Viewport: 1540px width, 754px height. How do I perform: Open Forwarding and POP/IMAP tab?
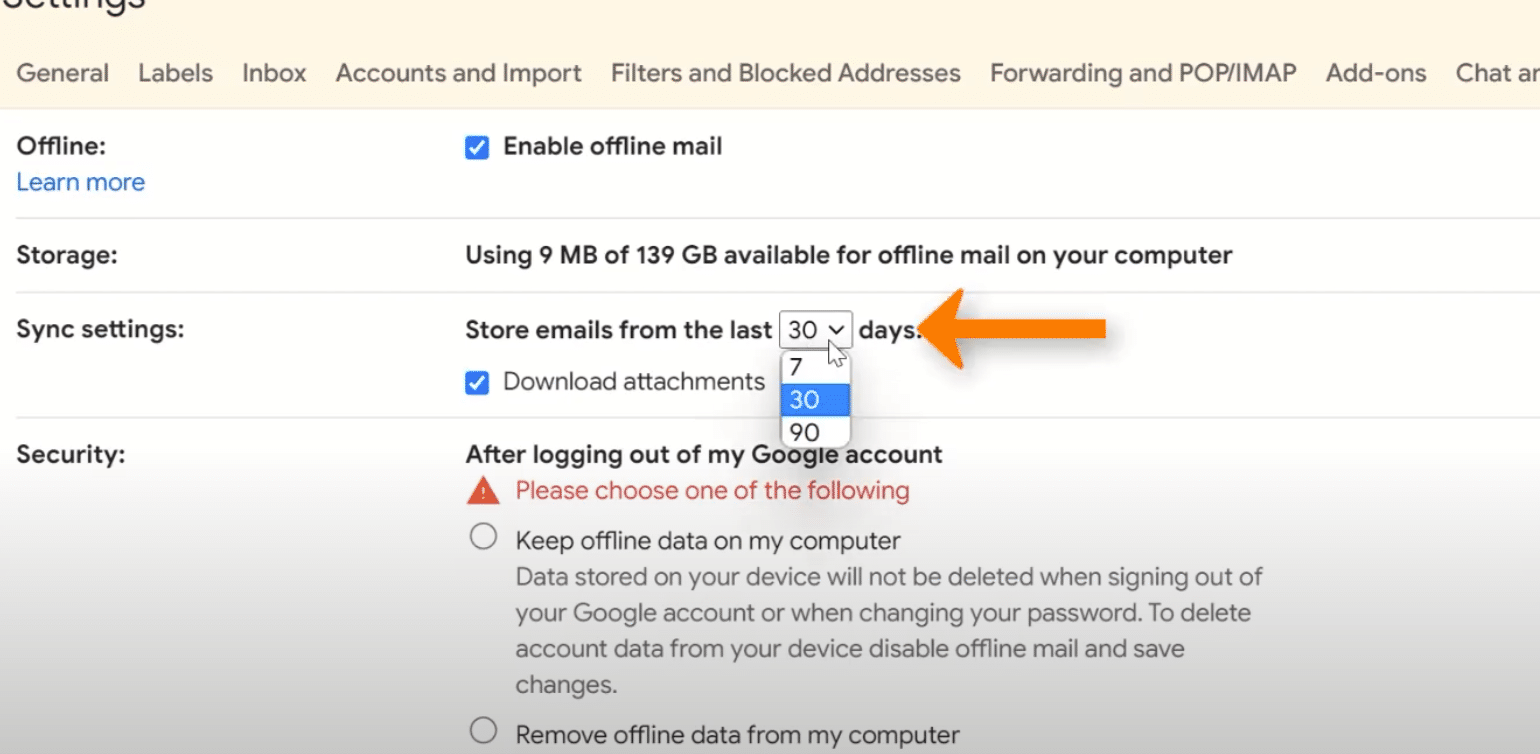1143,73
